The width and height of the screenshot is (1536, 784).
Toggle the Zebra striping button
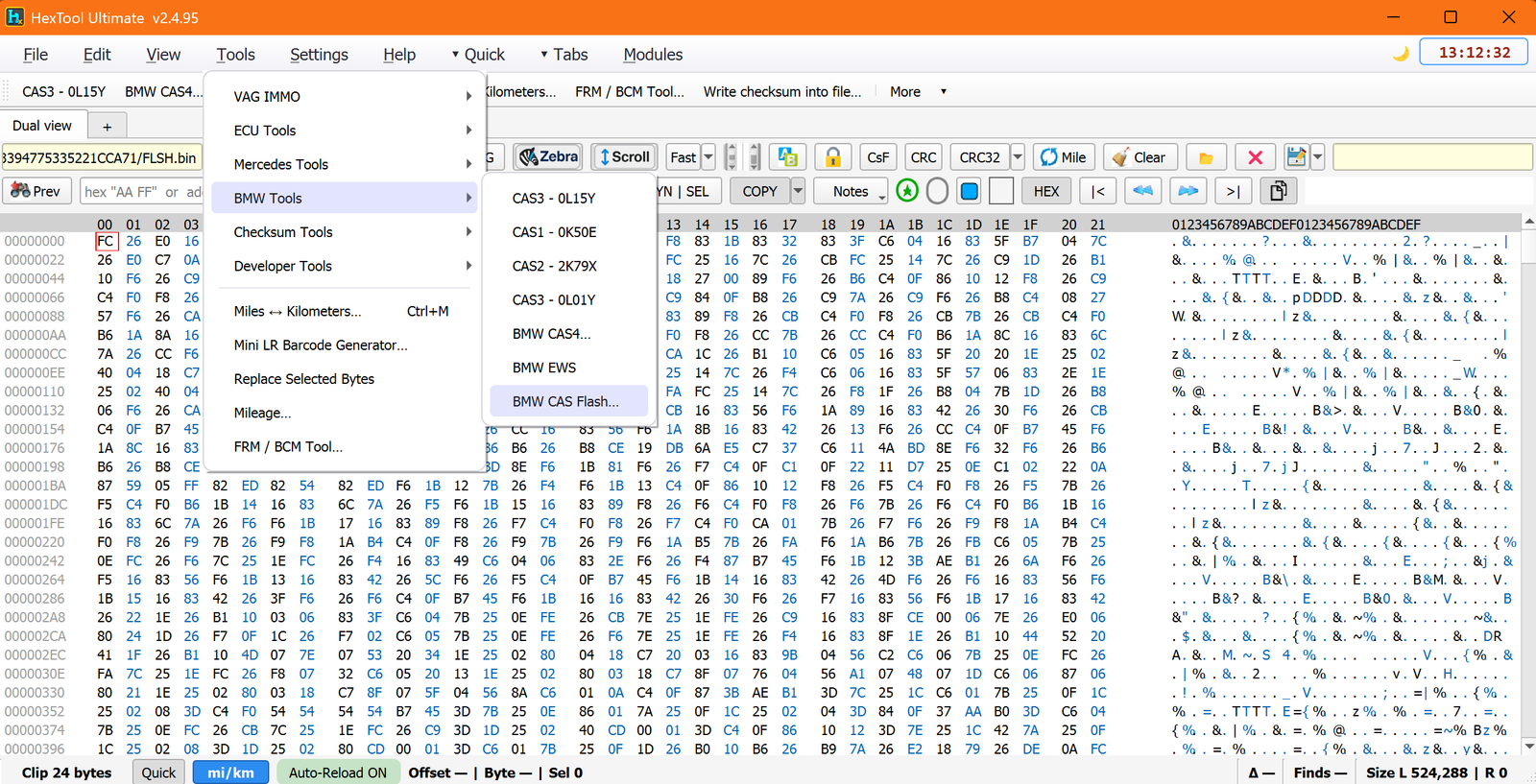[548, 156]
